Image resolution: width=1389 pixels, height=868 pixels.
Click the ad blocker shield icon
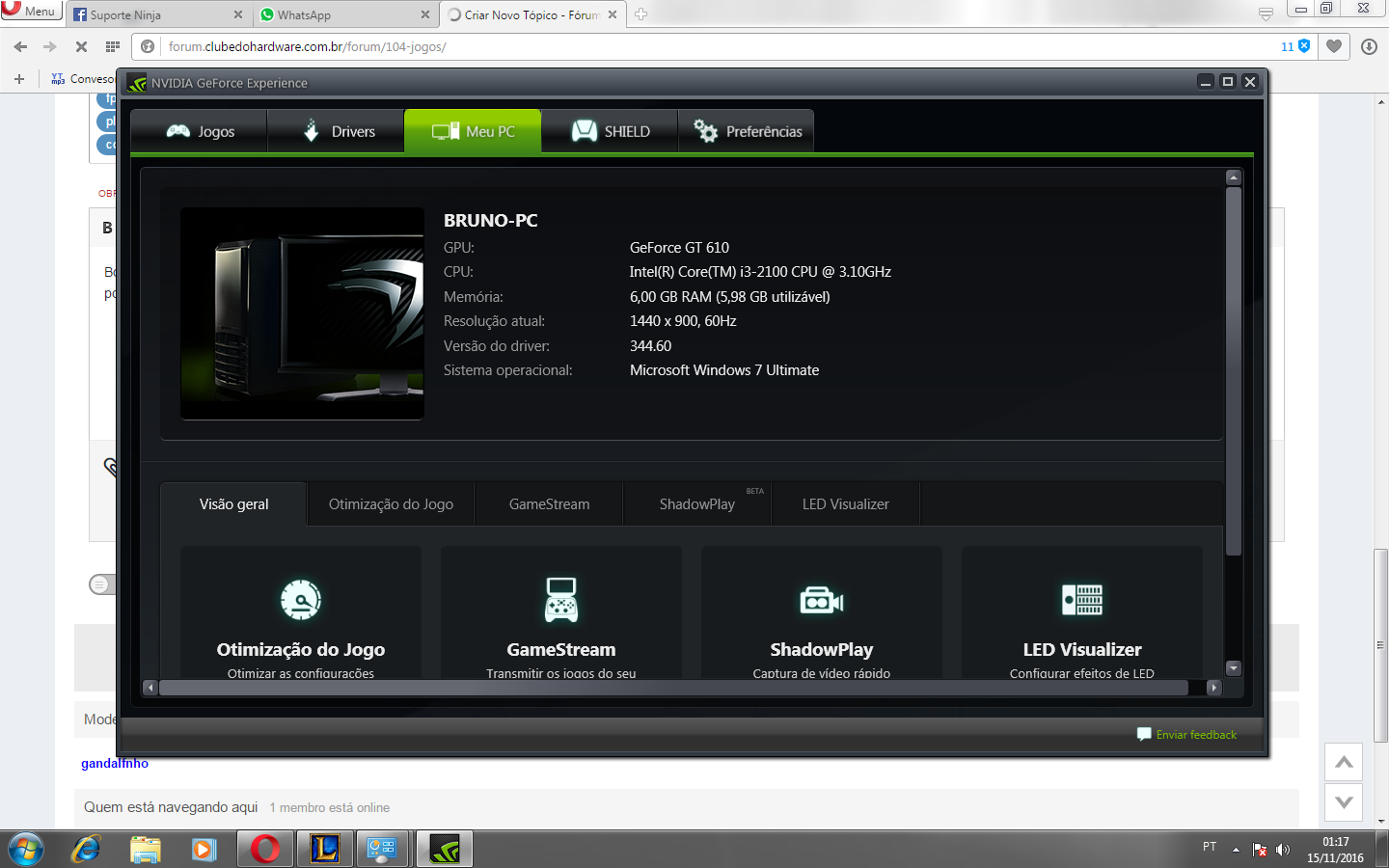pyautogui.click(x=1304, y=45)
